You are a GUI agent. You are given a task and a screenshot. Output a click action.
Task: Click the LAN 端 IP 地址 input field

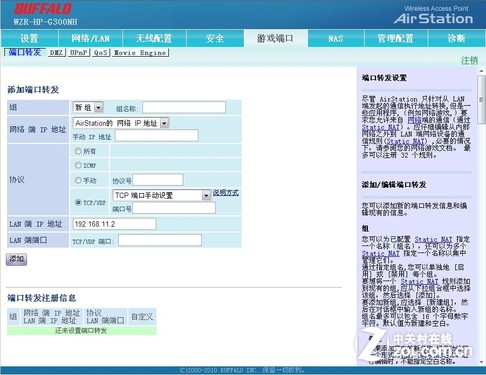pyautogui.click(x=114, y=224)
